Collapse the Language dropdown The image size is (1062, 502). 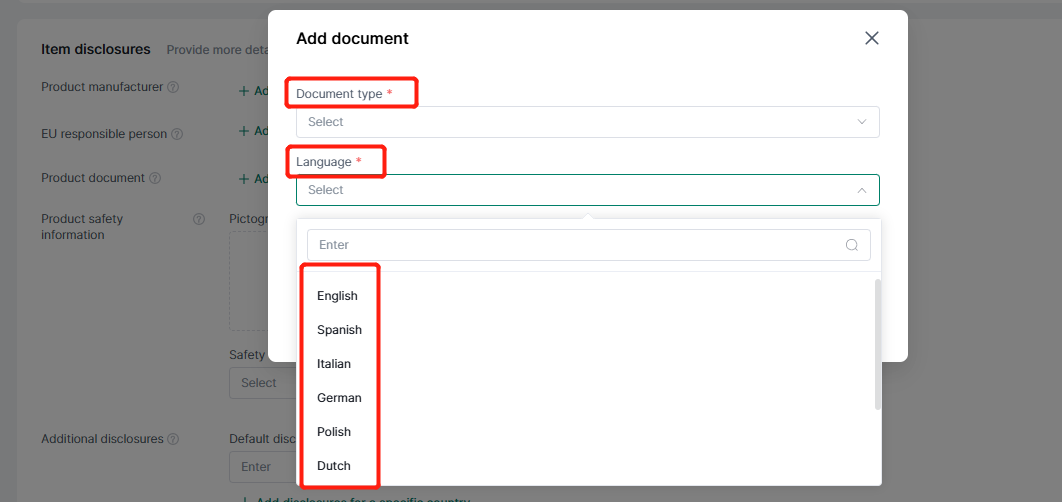point(861,190)
